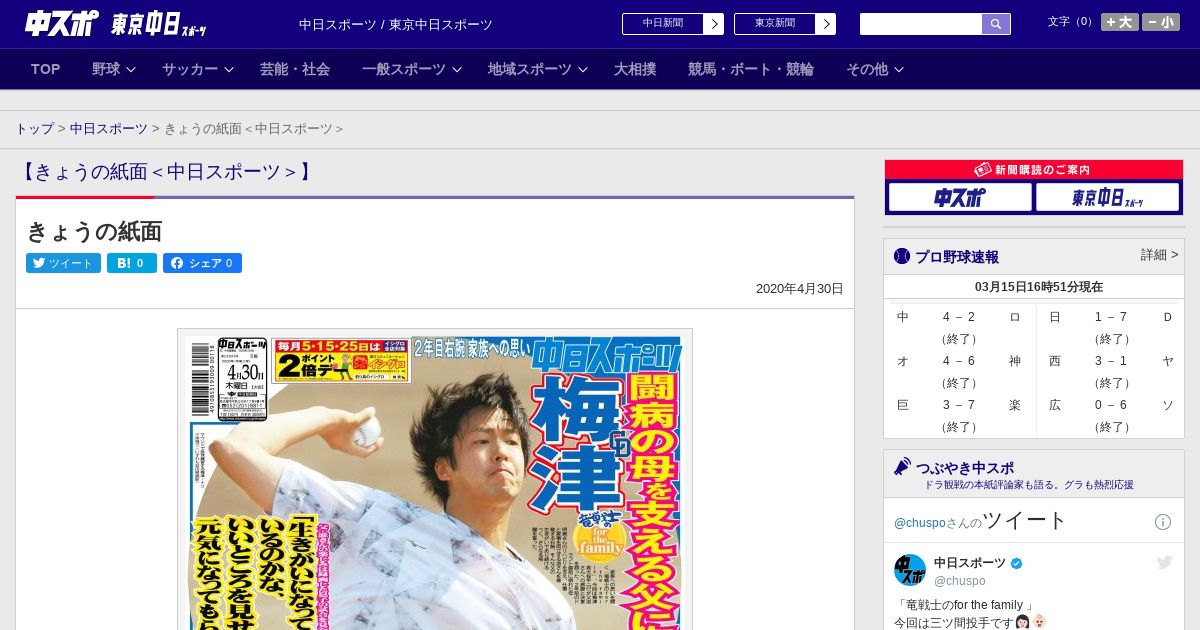Open the 競馬・ボート・競輪 section
This screenshot has height=630, width=1200.
(751, 69)
